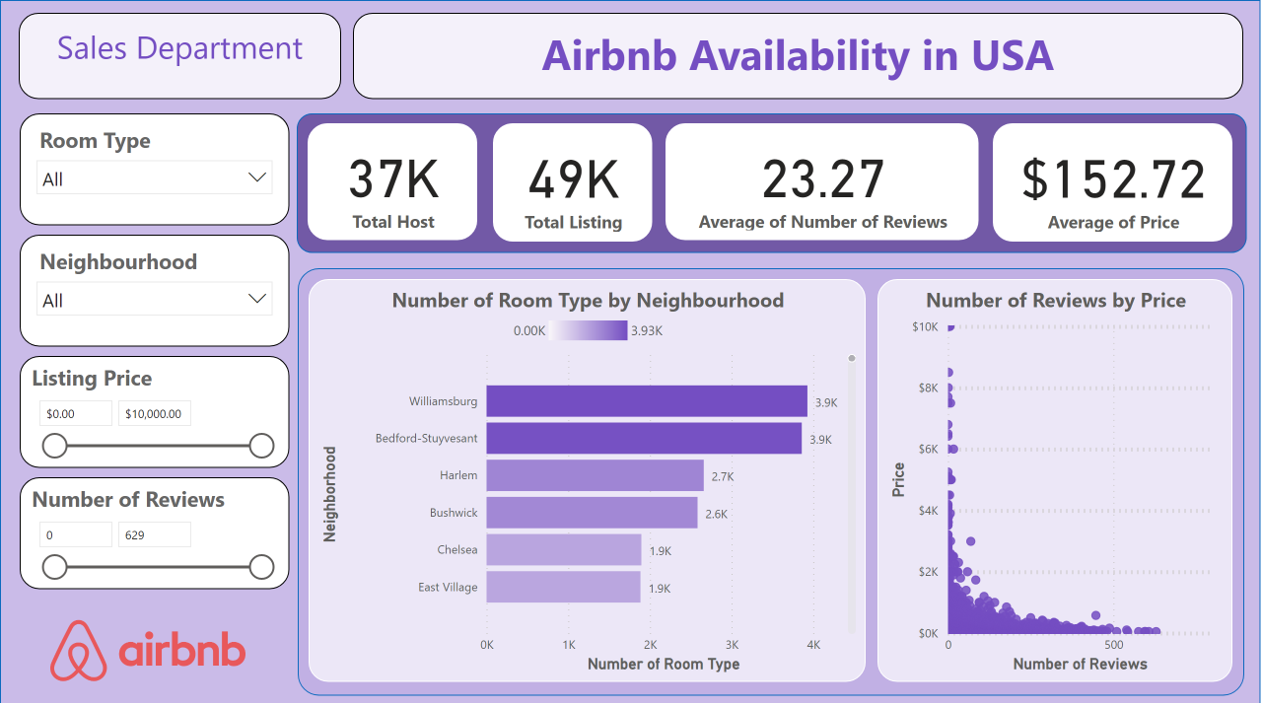
Task: Click the East Village axis label
Action: (448, 587)
